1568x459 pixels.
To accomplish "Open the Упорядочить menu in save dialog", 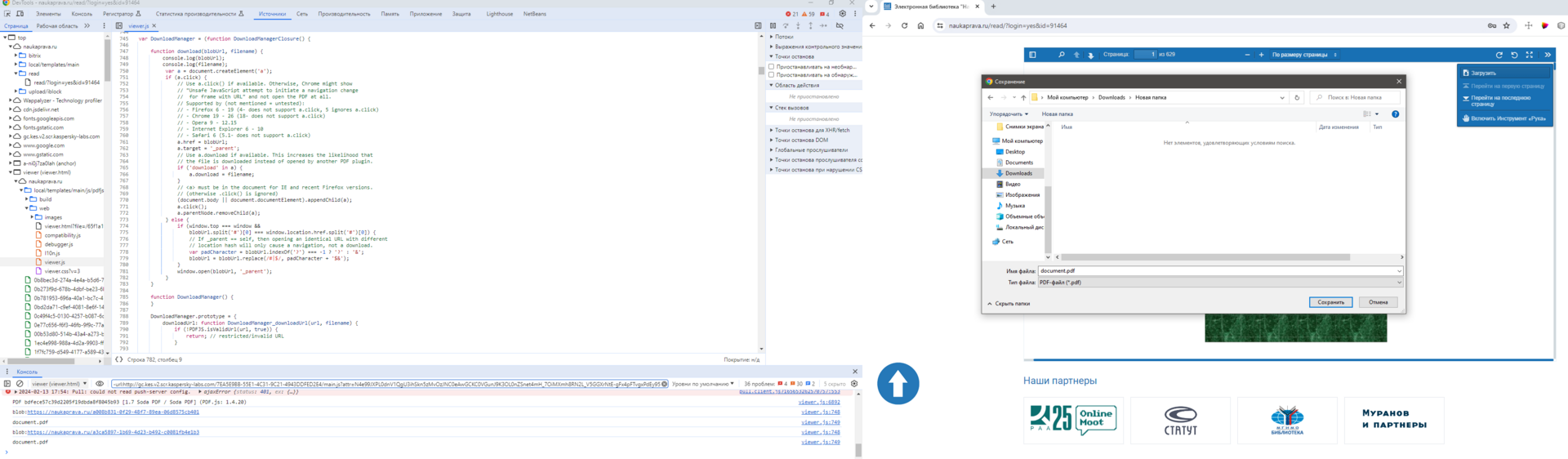I will point(1009,114).
